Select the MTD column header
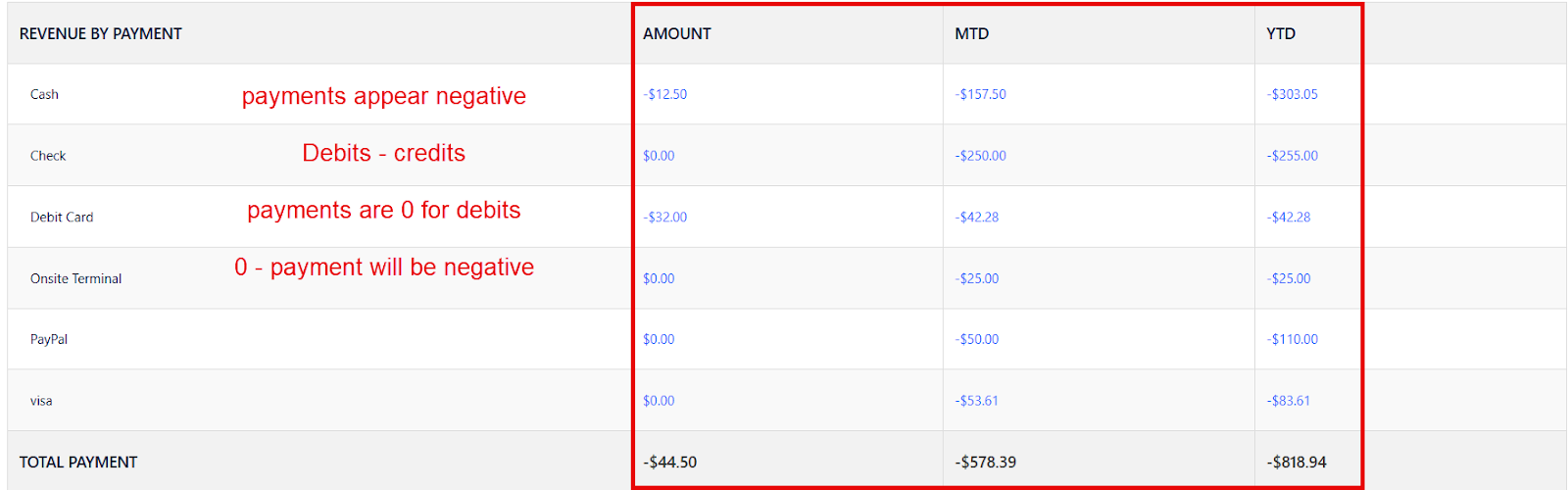This screenshot has width=1568, height=490. pos(971,34)
